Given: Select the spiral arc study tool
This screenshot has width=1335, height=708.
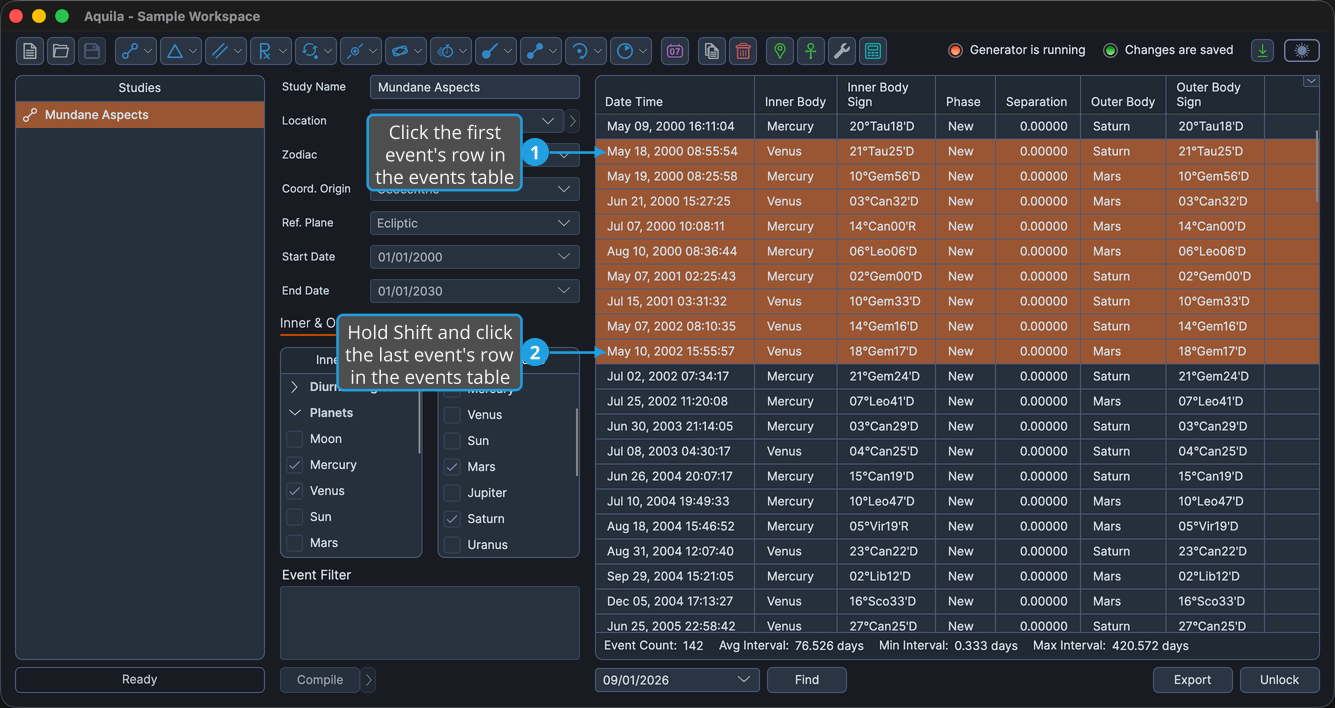Looking at the screenshot, I should click(586, 51).
